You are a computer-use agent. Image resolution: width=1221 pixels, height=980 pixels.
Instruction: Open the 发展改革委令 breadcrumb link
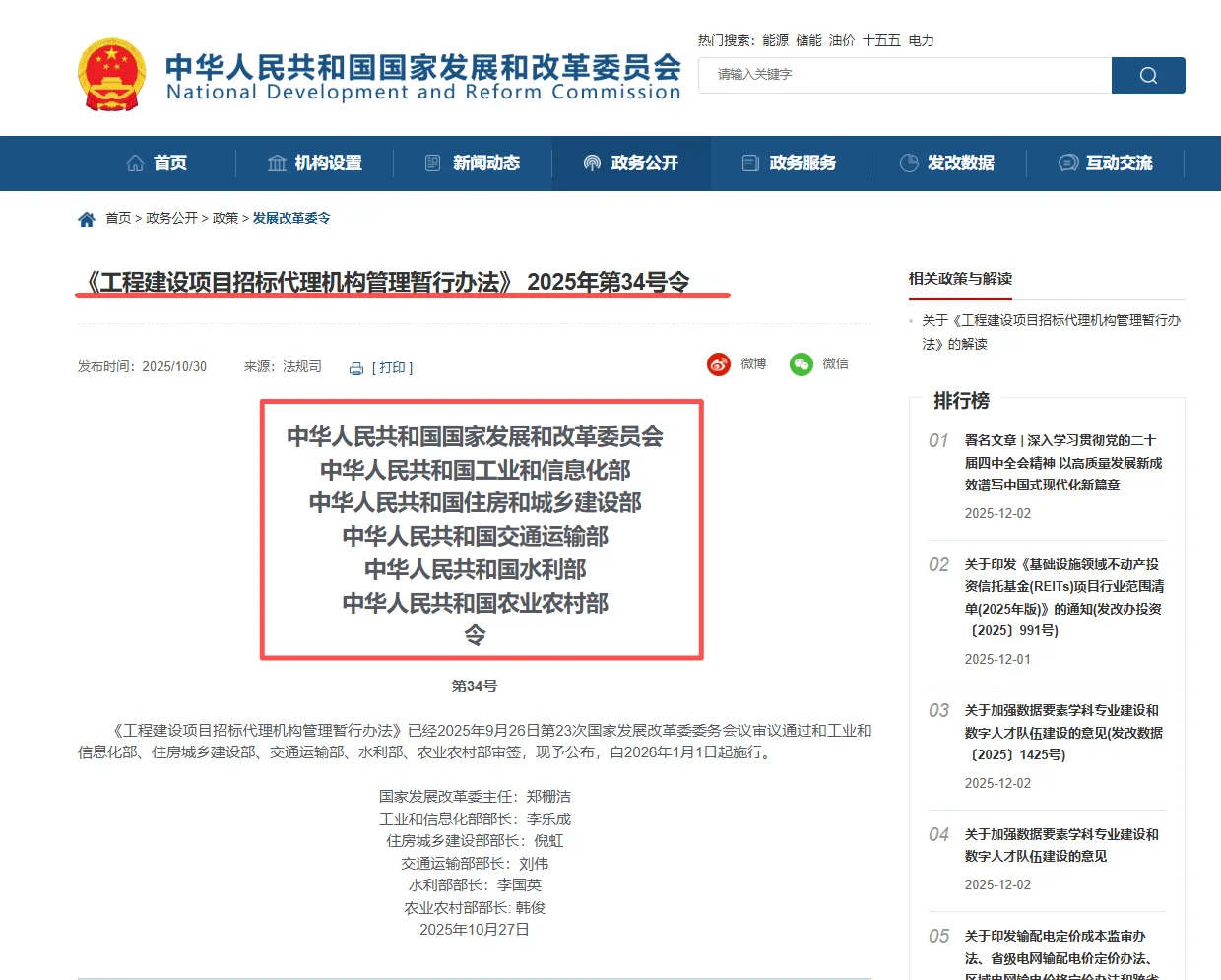[292, 218]
